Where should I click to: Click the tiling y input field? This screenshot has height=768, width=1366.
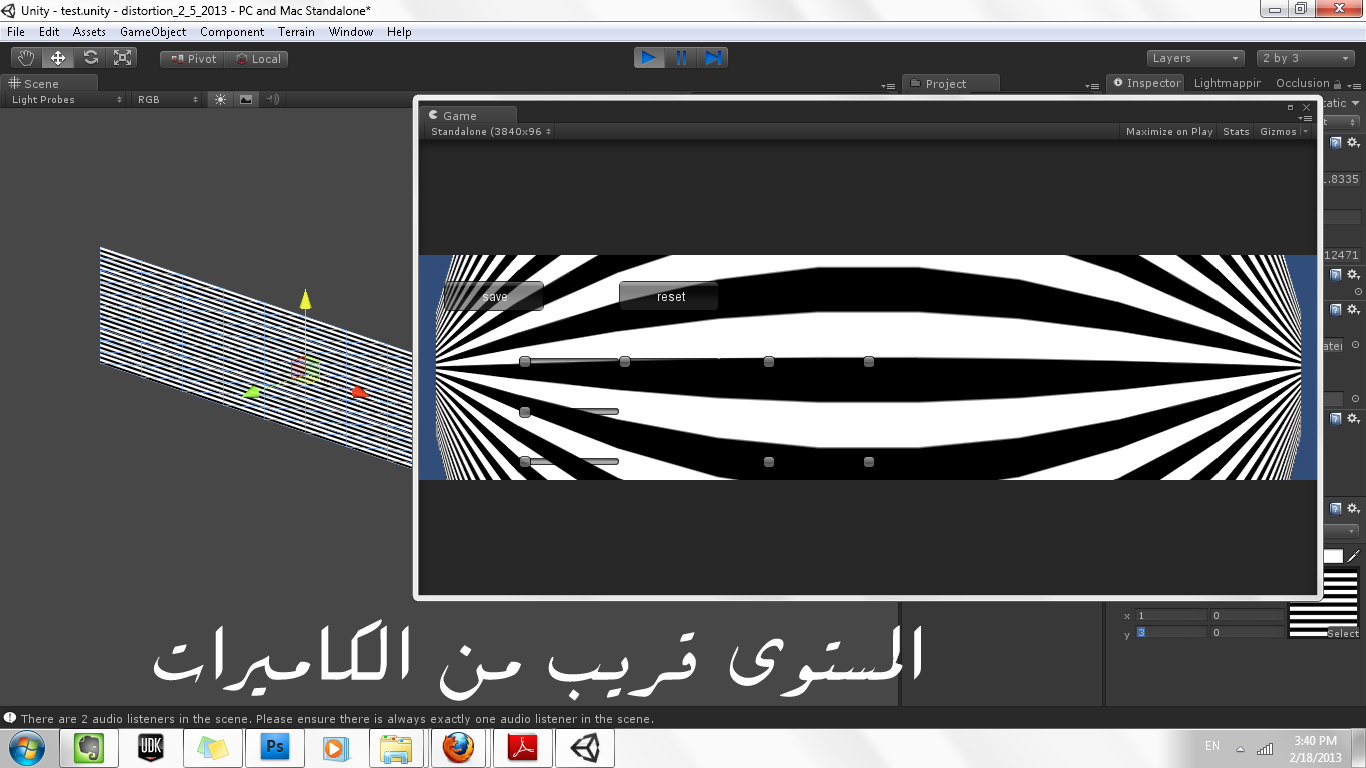click(x=1171, y=632)
